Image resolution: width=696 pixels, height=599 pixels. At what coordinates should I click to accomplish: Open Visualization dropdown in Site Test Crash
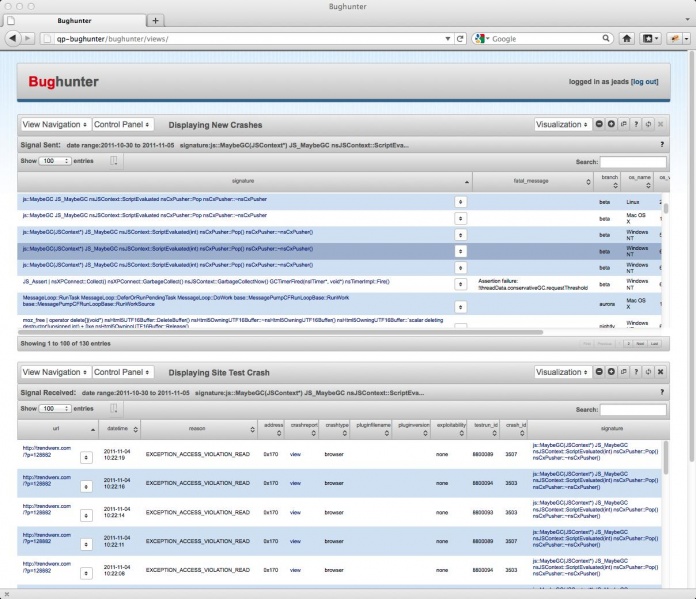562,372
